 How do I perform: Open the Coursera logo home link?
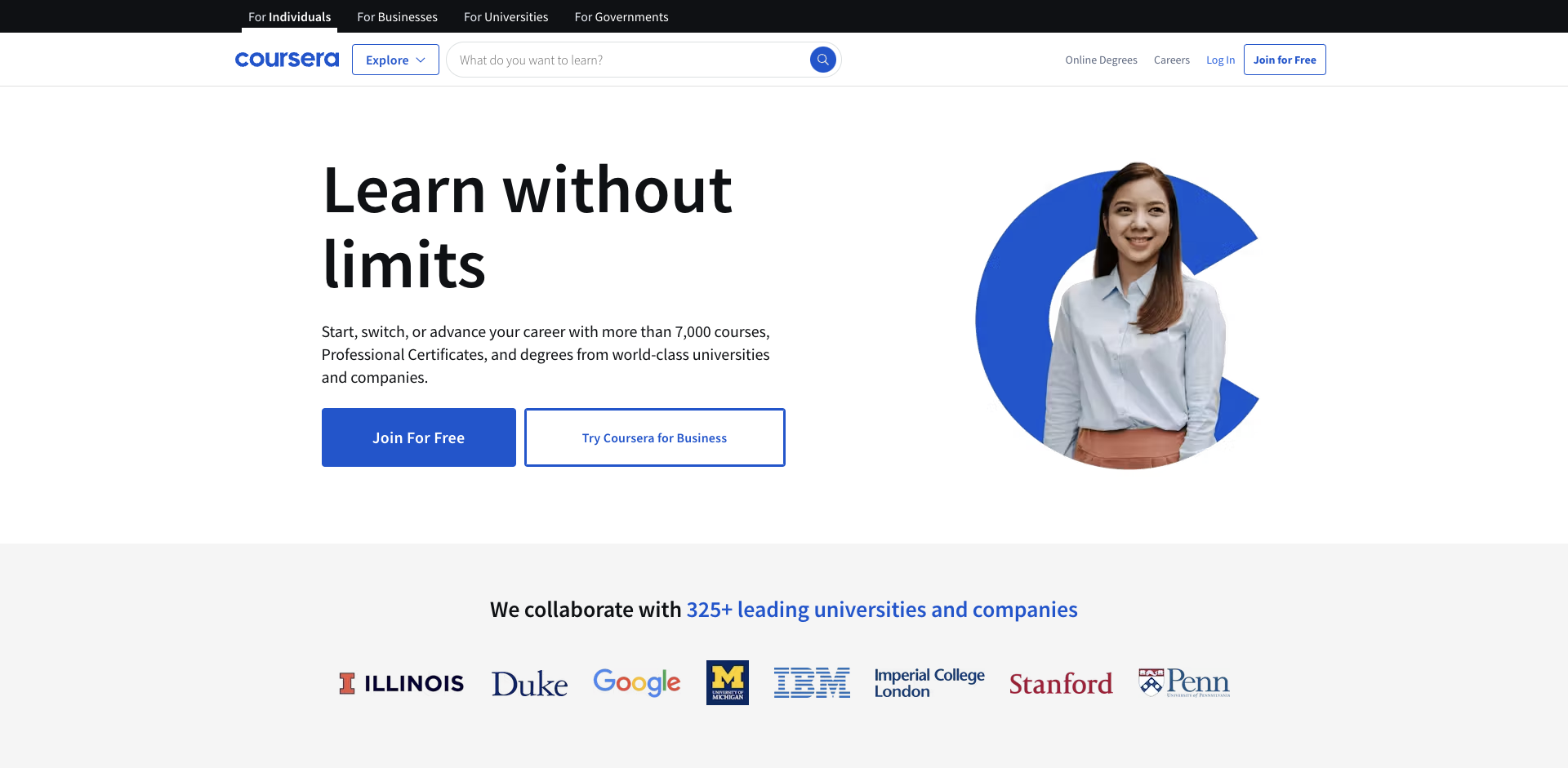(287, 60)
